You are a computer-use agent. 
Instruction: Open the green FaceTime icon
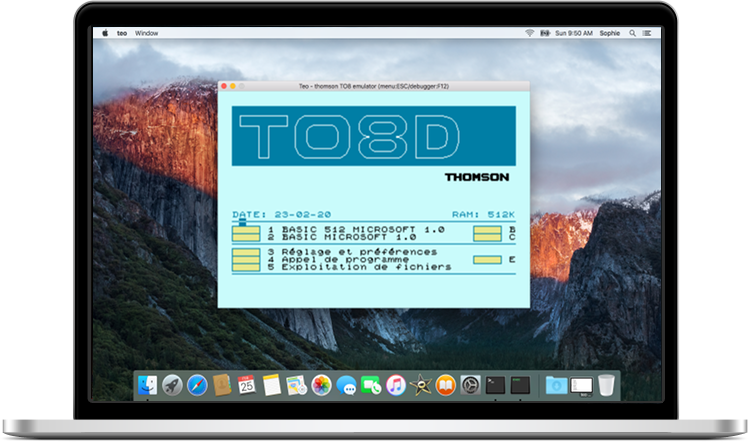tap(371, 385)
